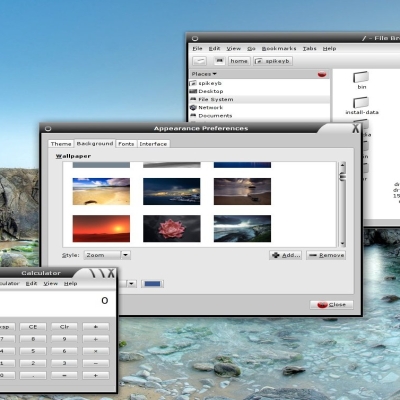
Task: Open Help menu in Calculator
Action: coord(71,283)
